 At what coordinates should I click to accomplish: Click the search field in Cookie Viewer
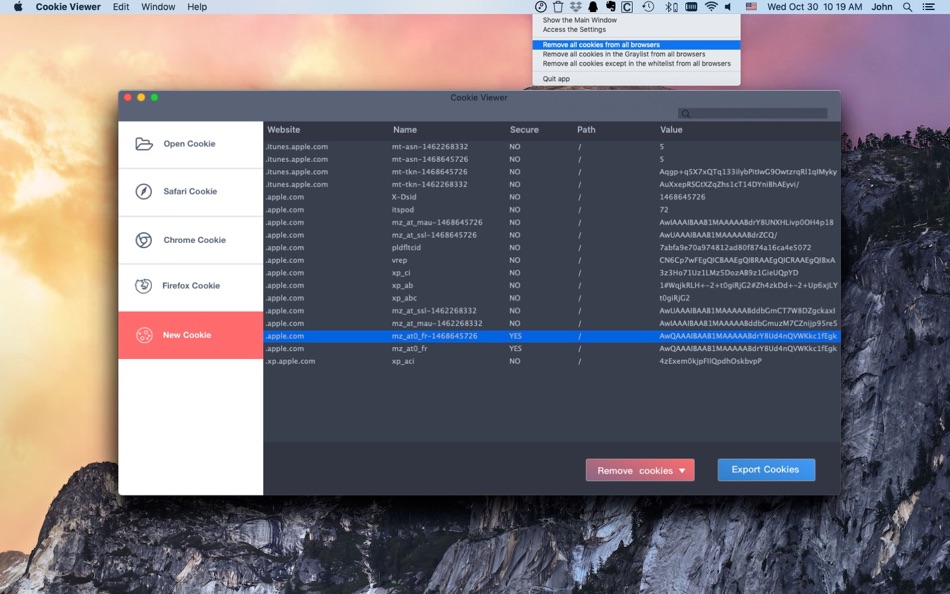[752, 113]
